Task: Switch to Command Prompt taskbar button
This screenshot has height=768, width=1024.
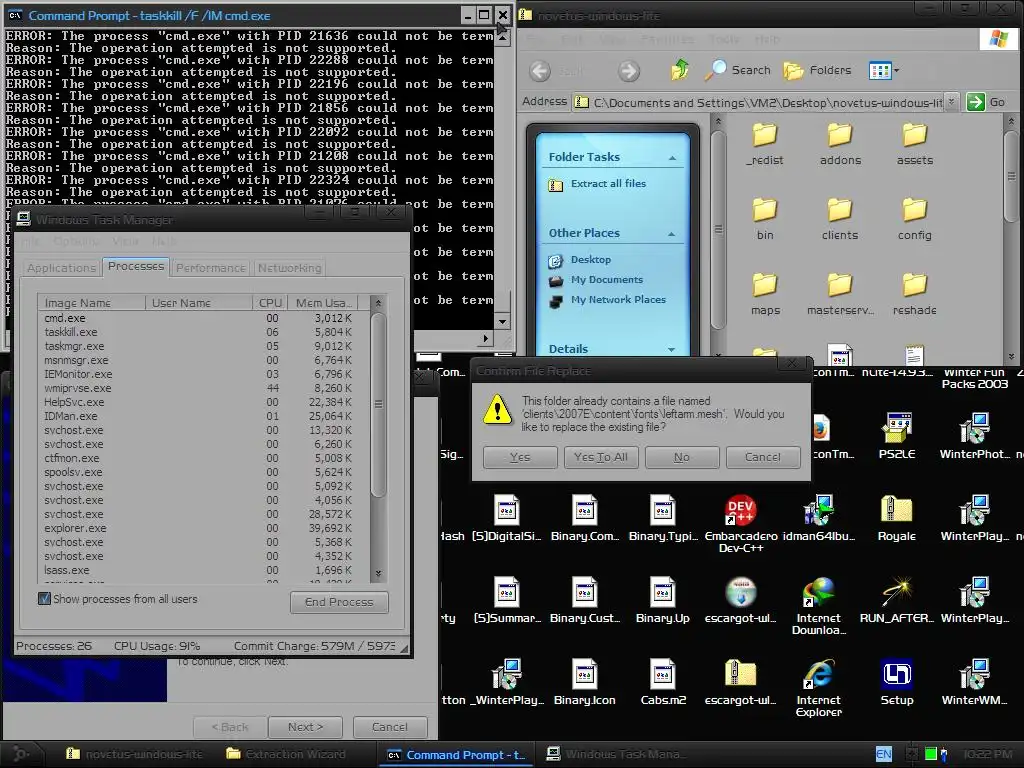Action: point(456,754)
